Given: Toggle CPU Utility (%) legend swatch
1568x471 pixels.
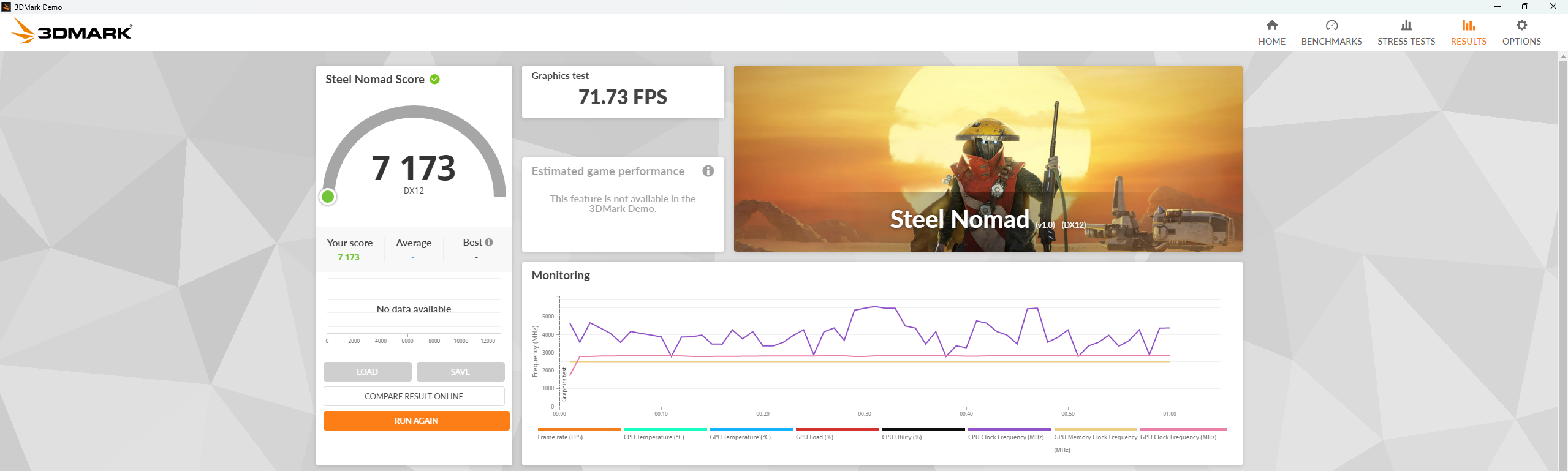Looking at the screenshot, I should point(923,429).
